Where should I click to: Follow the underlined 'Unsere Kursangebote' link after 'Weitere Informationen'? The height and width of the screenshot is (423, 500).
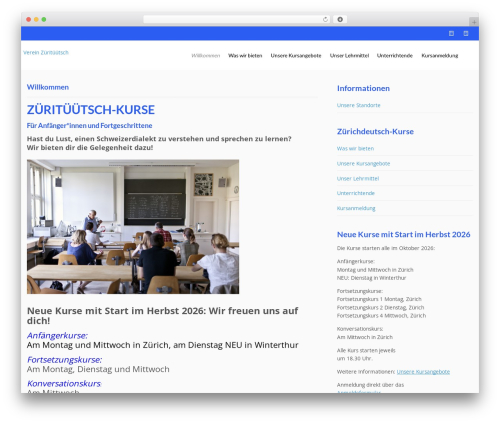(x=423, y=372)
